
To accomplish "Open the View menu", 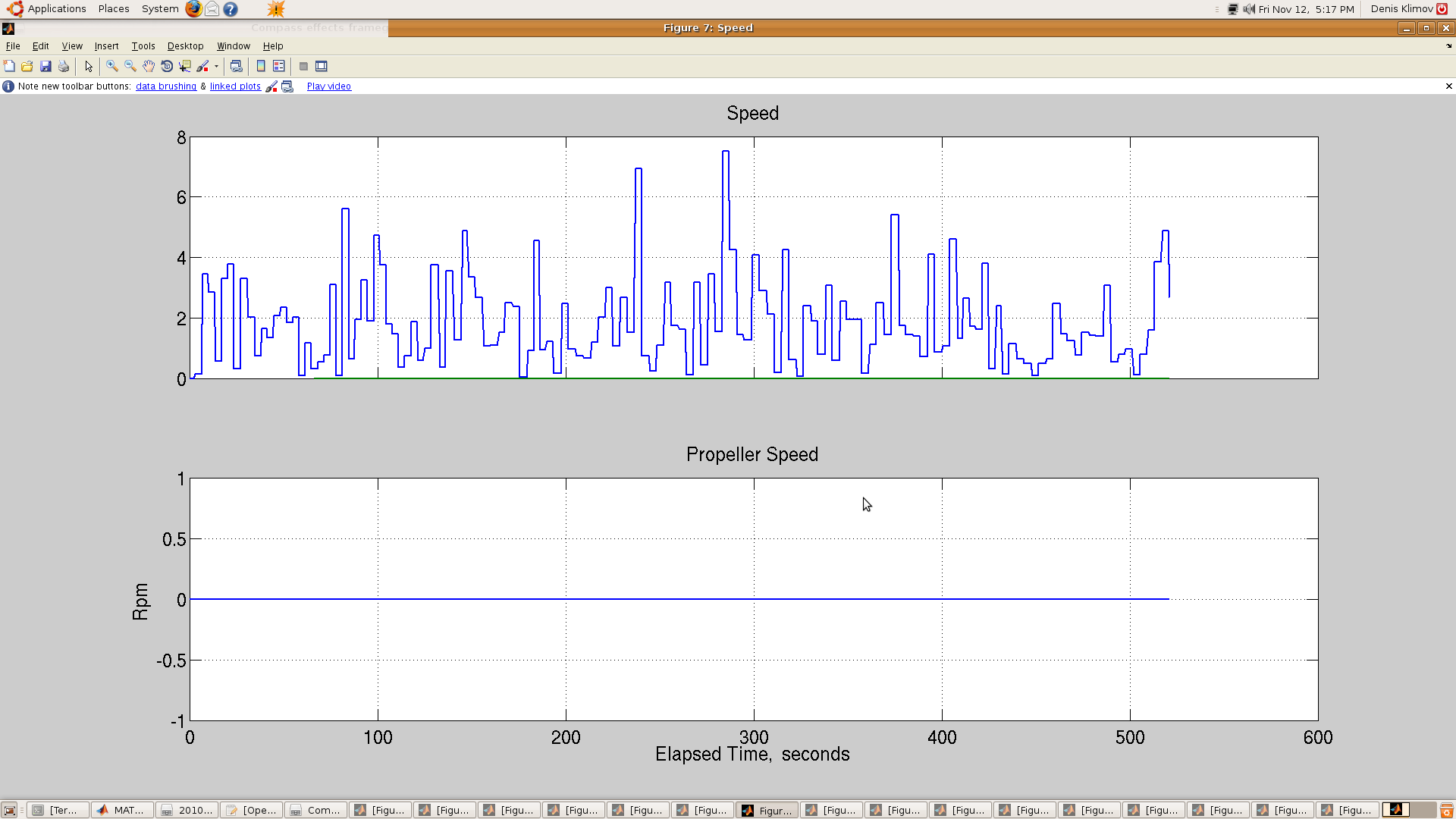I will 72,46.
